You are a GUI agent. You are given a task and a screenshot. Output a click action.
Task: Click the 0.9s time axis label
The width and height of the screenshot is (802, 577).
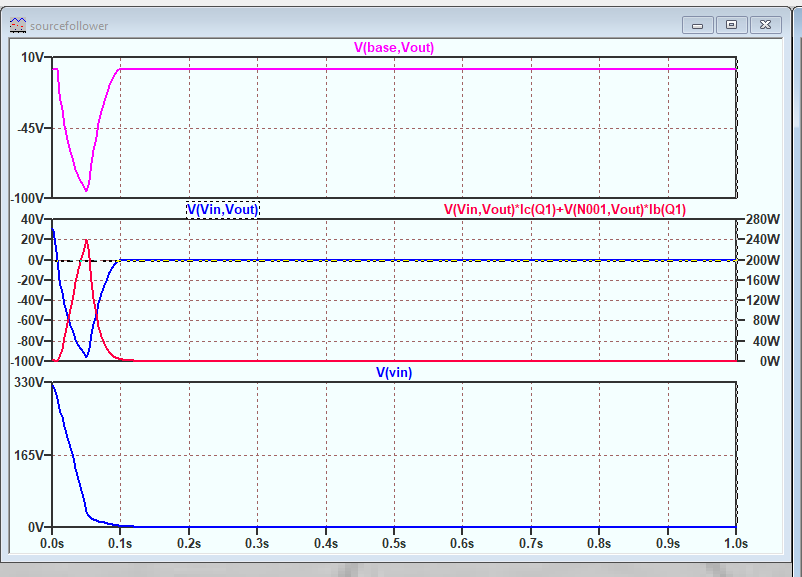[667, 544]
